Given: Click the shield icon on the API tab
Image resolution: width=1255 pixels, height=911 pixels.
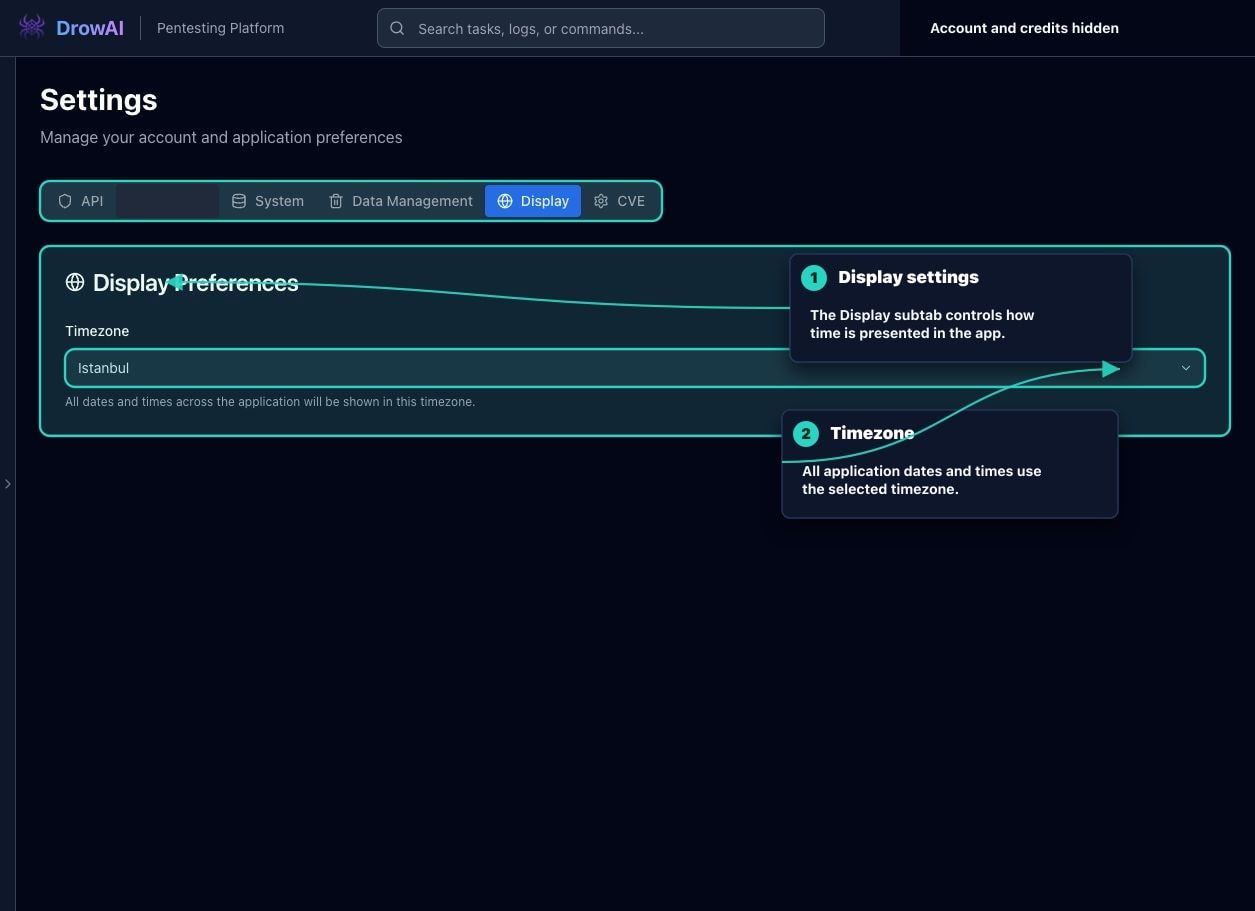Looking at the screenshot, I should point(65,201).
